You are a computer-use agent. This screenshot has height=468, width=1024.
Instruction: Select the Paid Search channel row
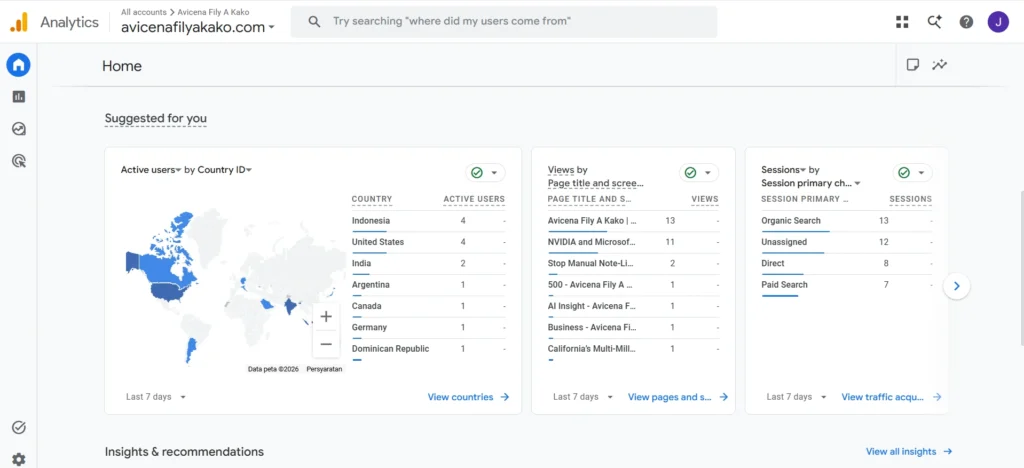[x=847, y=285]
